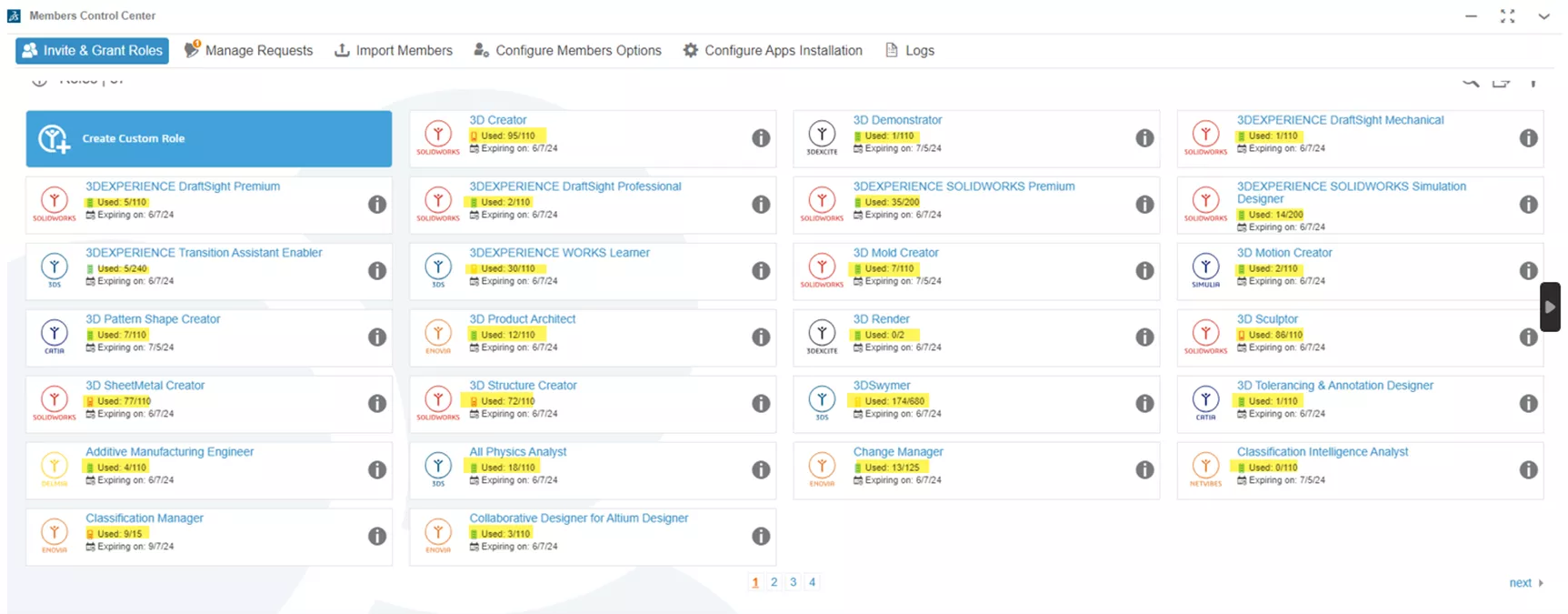This screenshot has width=1568, height=614.
Task: Open the 3D Mold Creator role title
Action: (x=895, y=253)
